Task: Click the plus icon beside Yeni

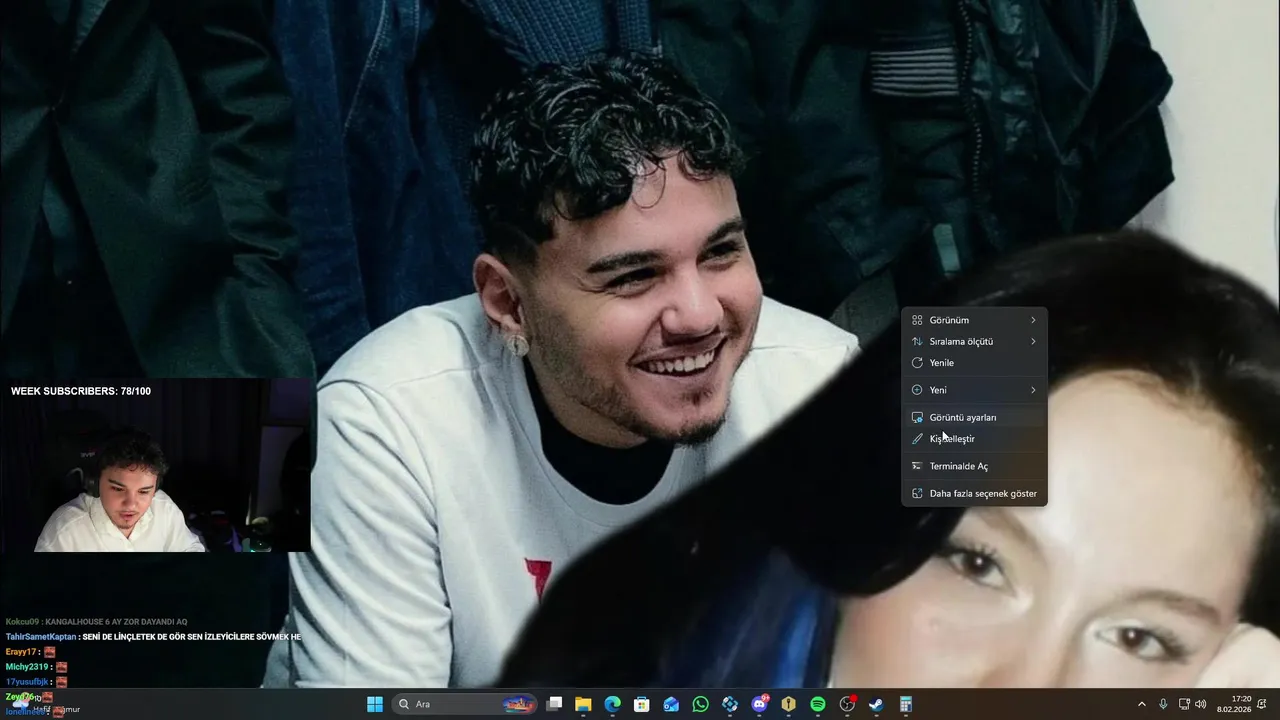Action: 917,390
